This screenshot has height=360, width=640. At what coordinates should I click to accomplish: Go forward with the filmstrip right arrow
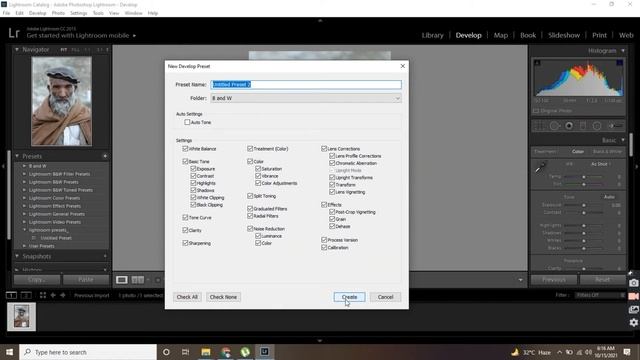(63, 295)
